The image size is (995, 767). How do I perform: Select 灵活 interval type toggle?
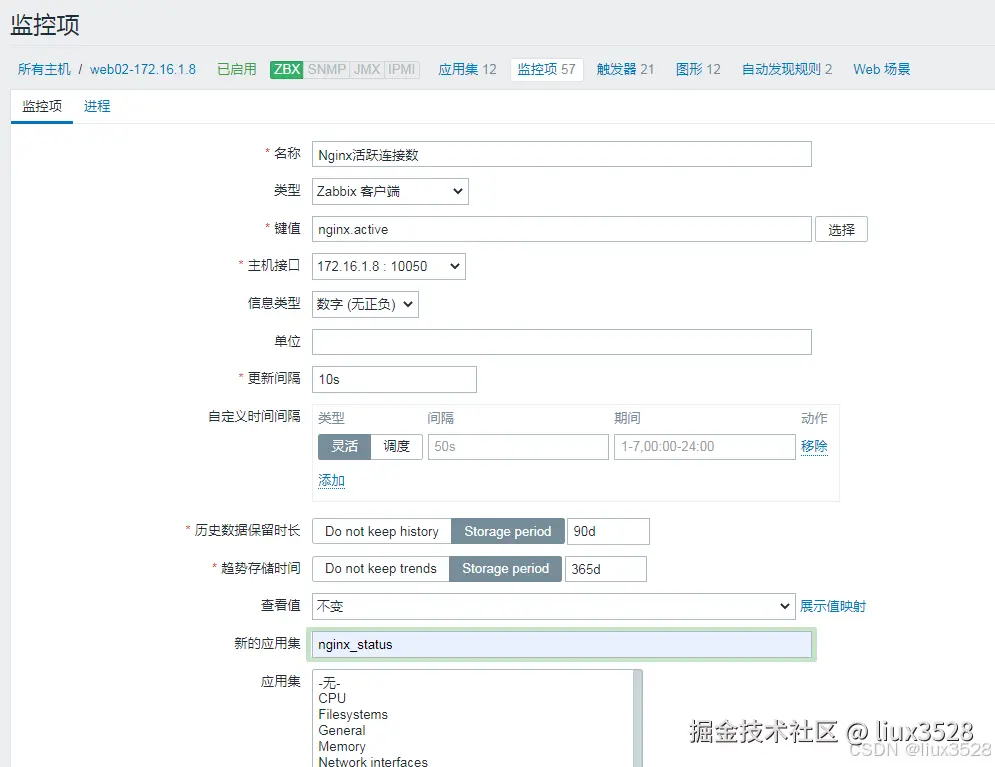pos(344,447)
